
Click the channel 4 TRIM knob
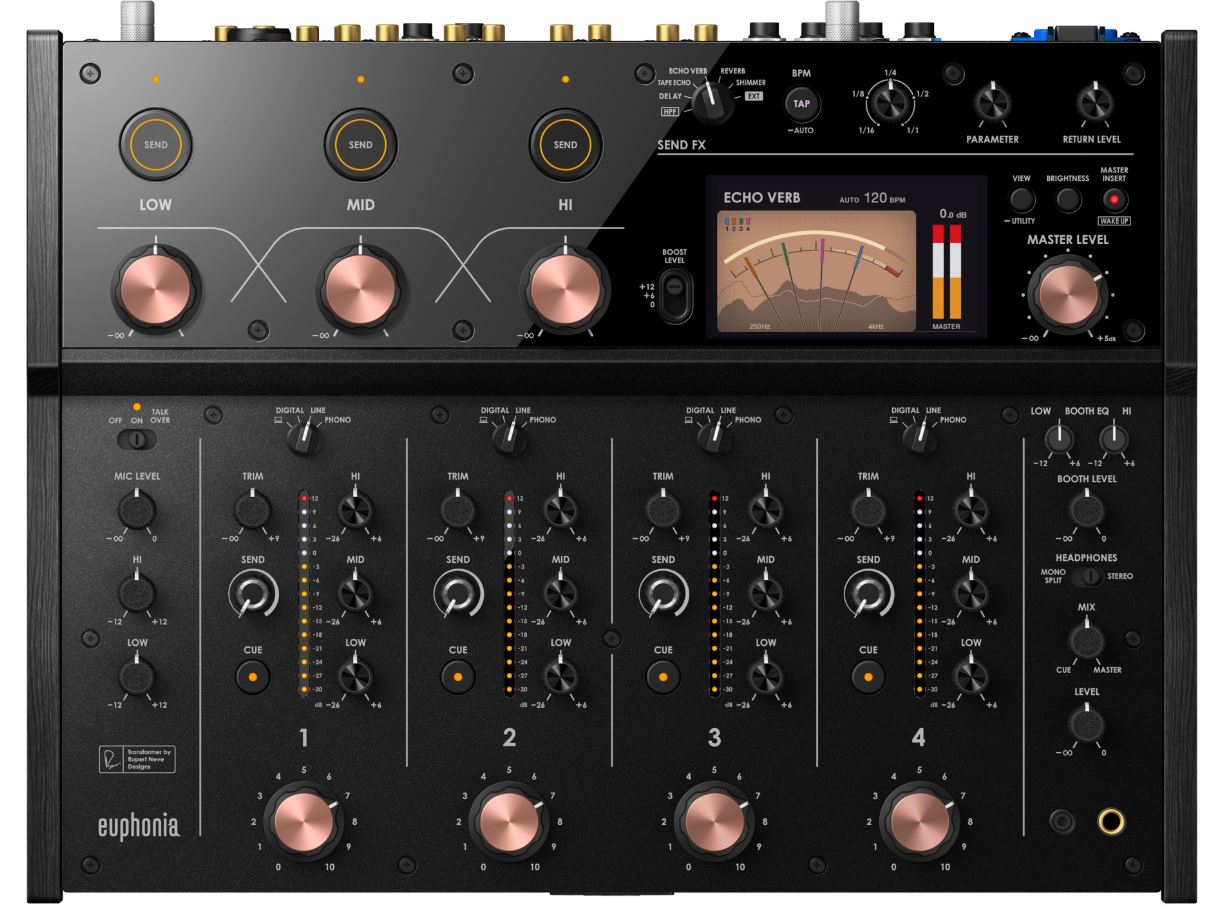click(x=868, y=511)
